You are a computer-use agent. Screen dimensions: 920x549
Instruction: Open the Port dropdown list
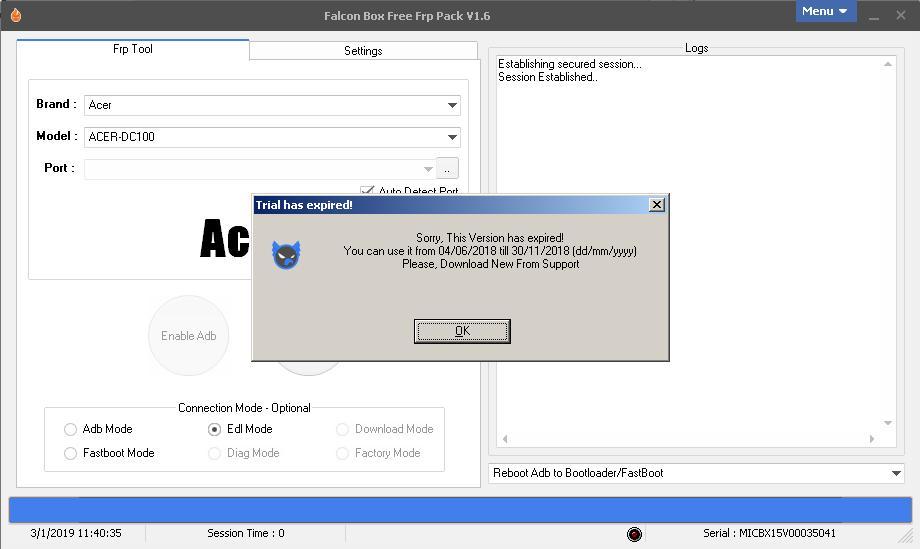(x=428, y=169)
